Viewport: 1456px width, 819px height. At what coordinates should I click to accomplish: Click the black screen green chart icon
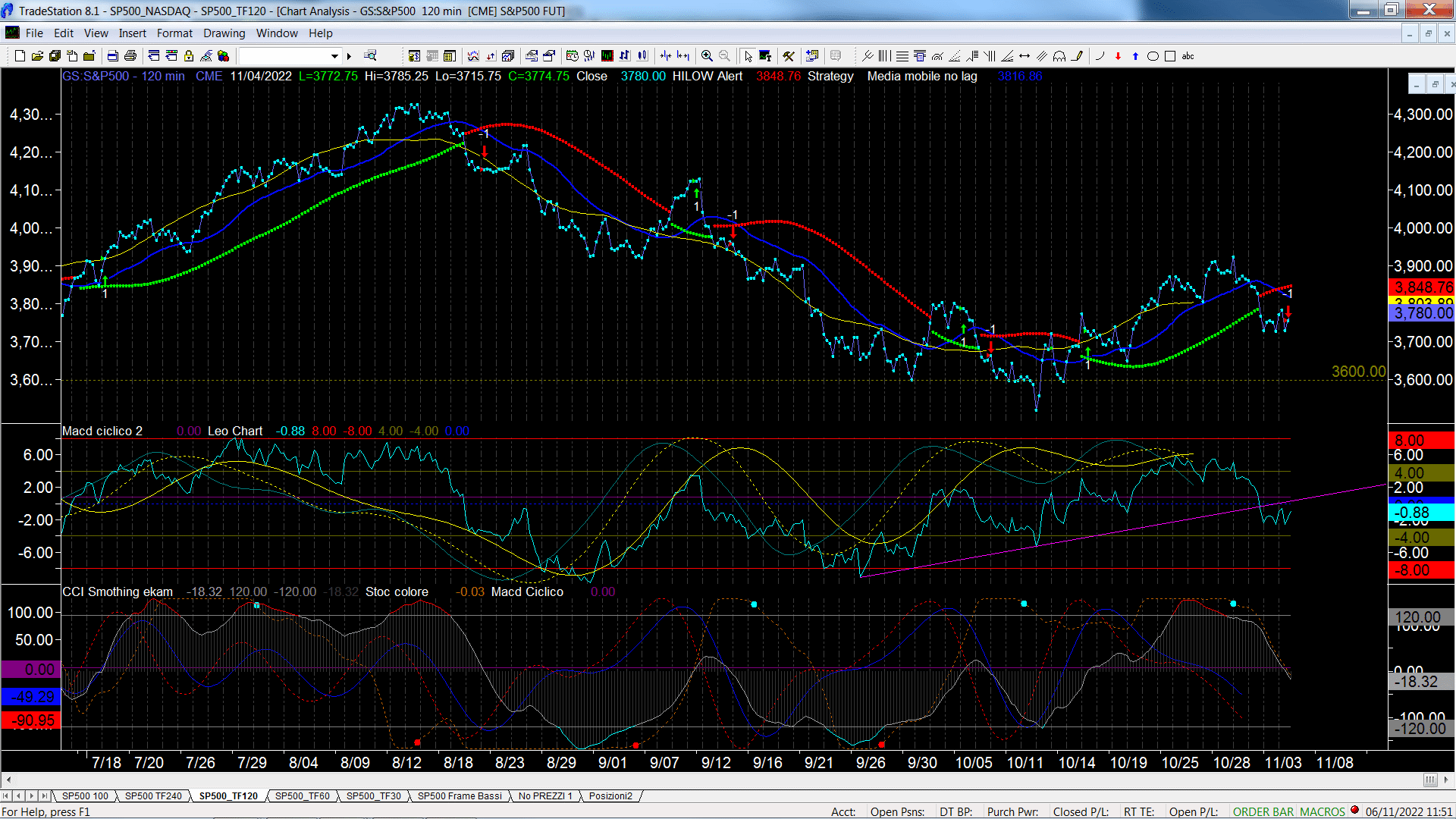point(607,56)
